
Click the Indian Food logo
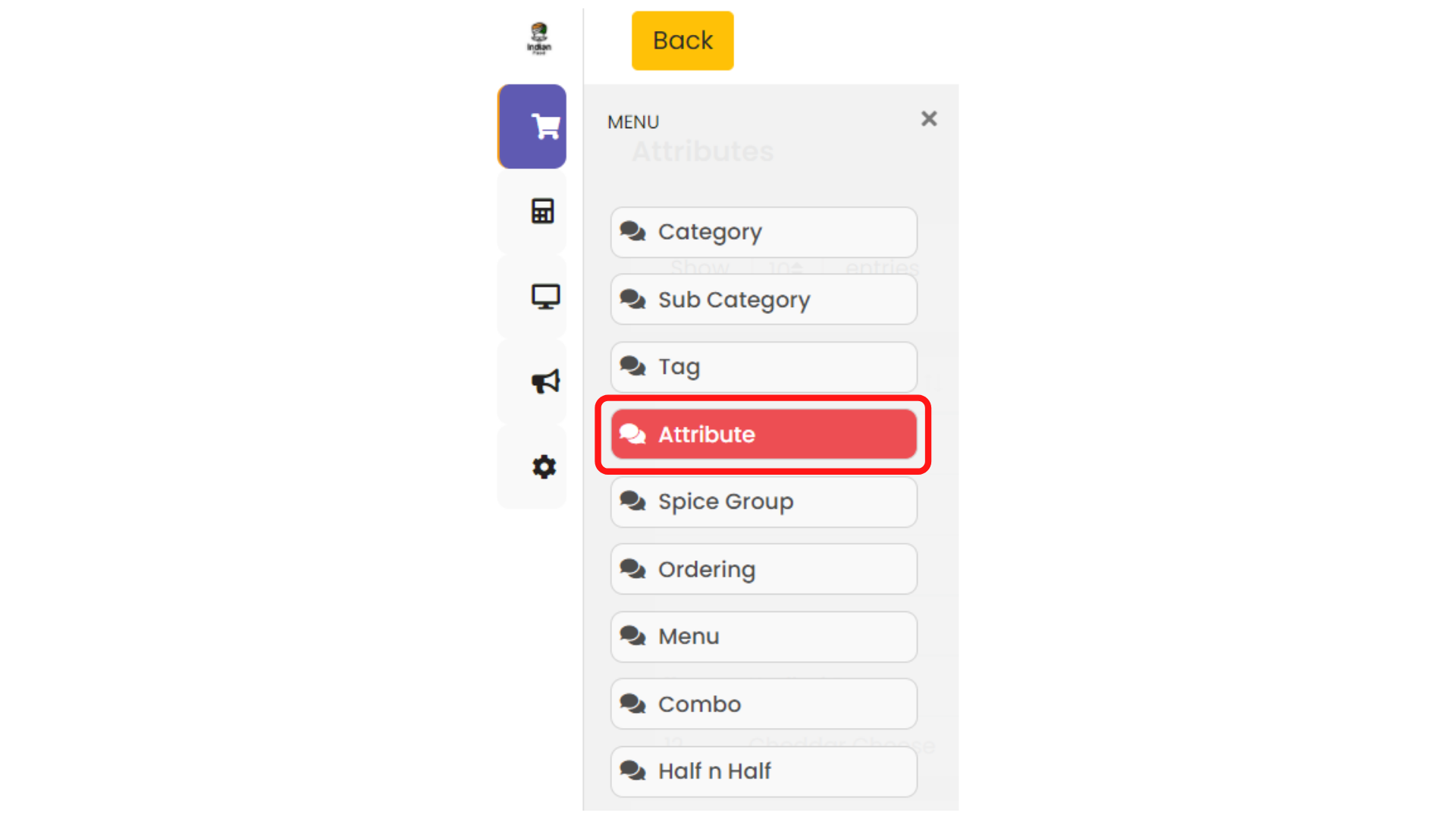point(539,39)
